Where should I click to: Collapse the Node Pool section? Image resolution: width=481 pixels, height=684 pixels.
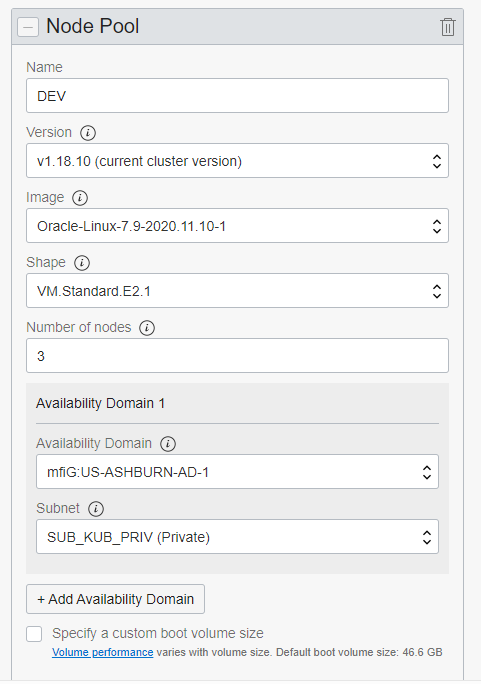28,27
